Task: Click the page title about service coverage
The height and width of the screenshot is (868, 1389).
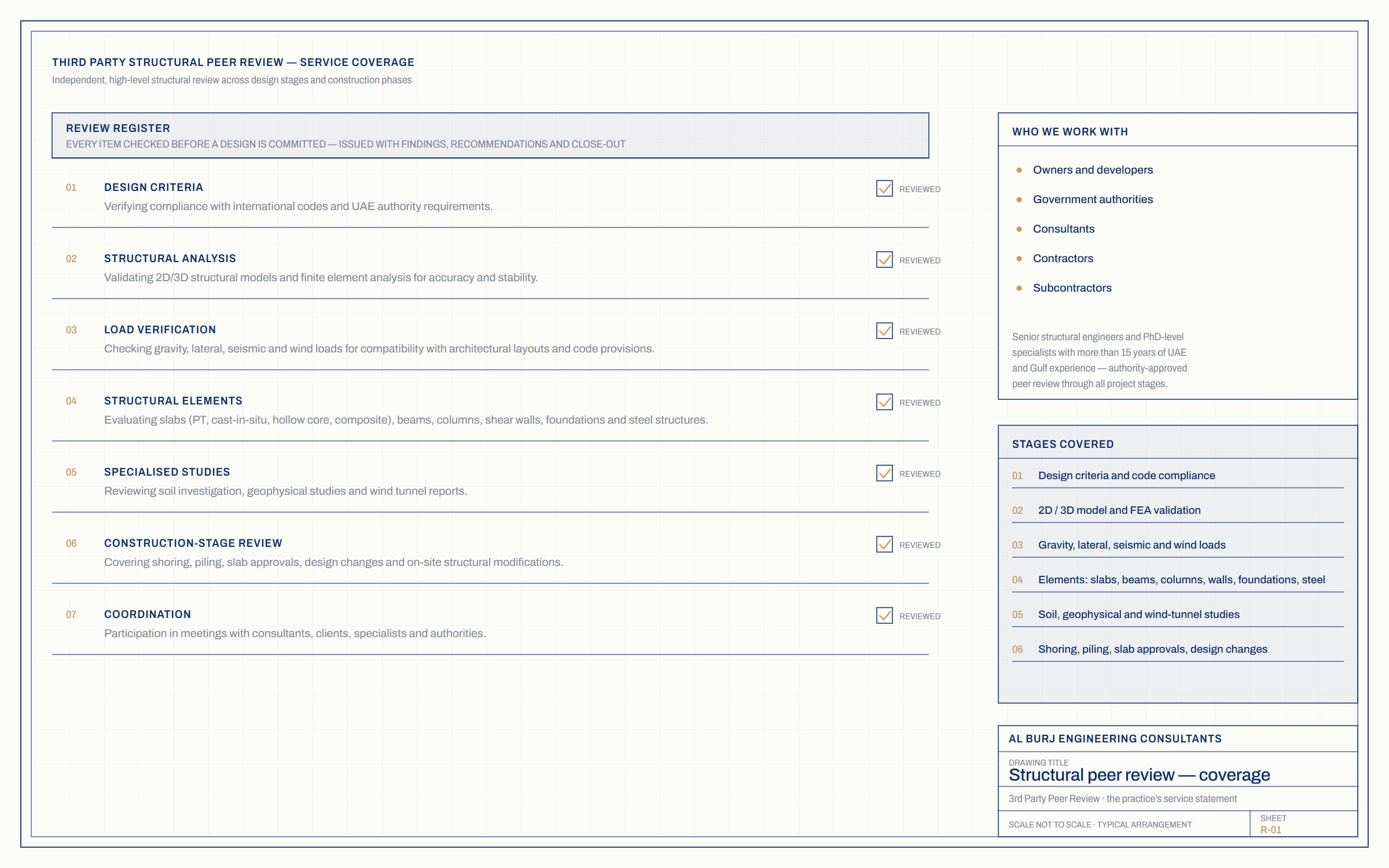Action: [233, 62]
